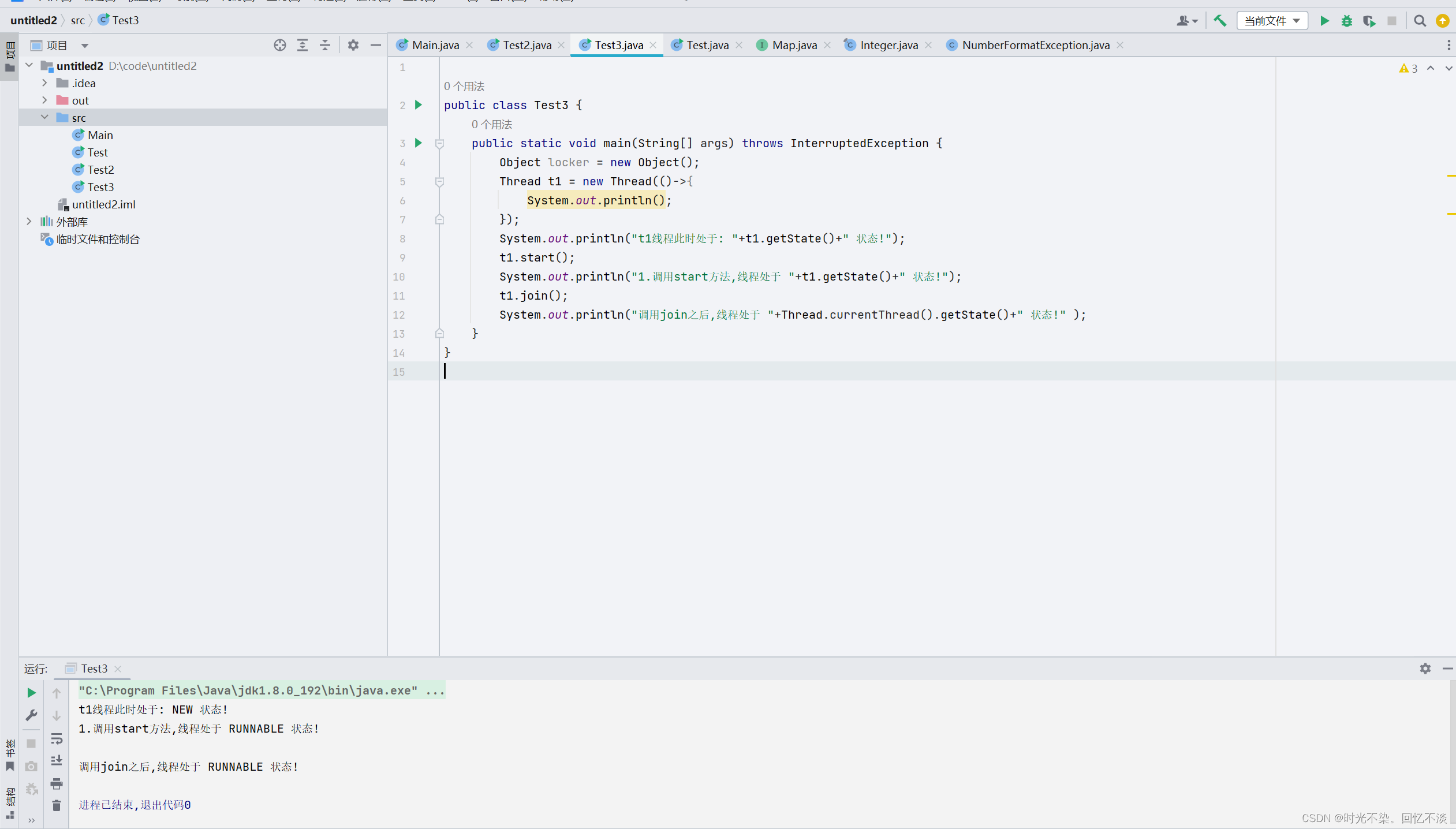1456x829 pixels.
Task: Open editor tabs more options menu
Action: (1448, 45)
